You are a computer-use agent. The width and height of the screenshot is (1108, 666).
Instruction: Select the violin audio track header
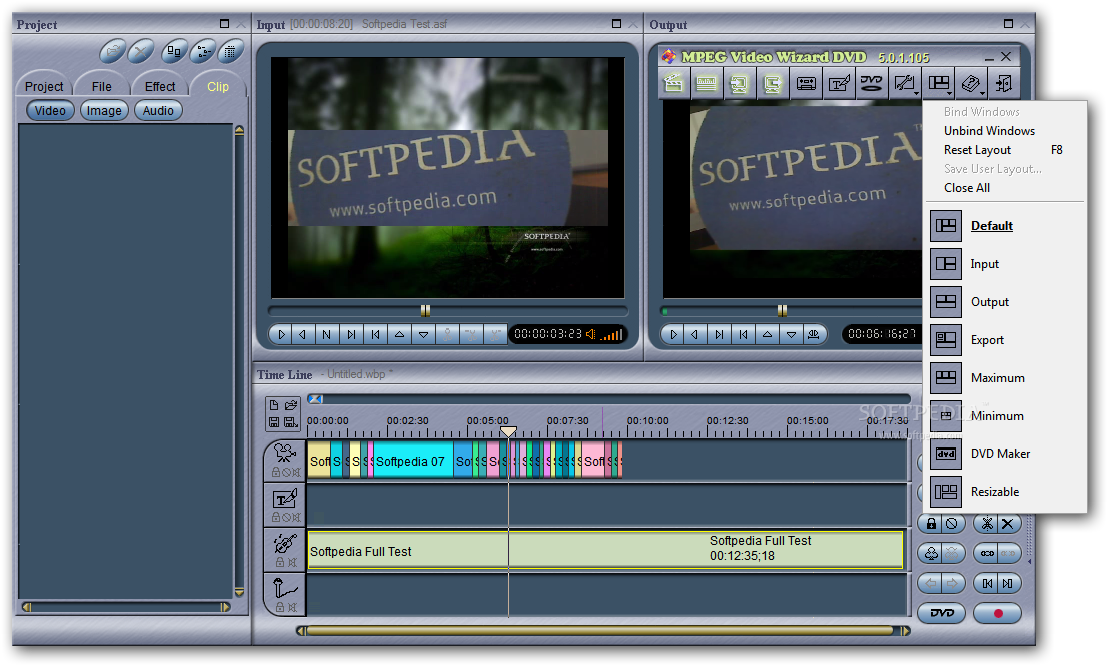[x=285, y=544]
